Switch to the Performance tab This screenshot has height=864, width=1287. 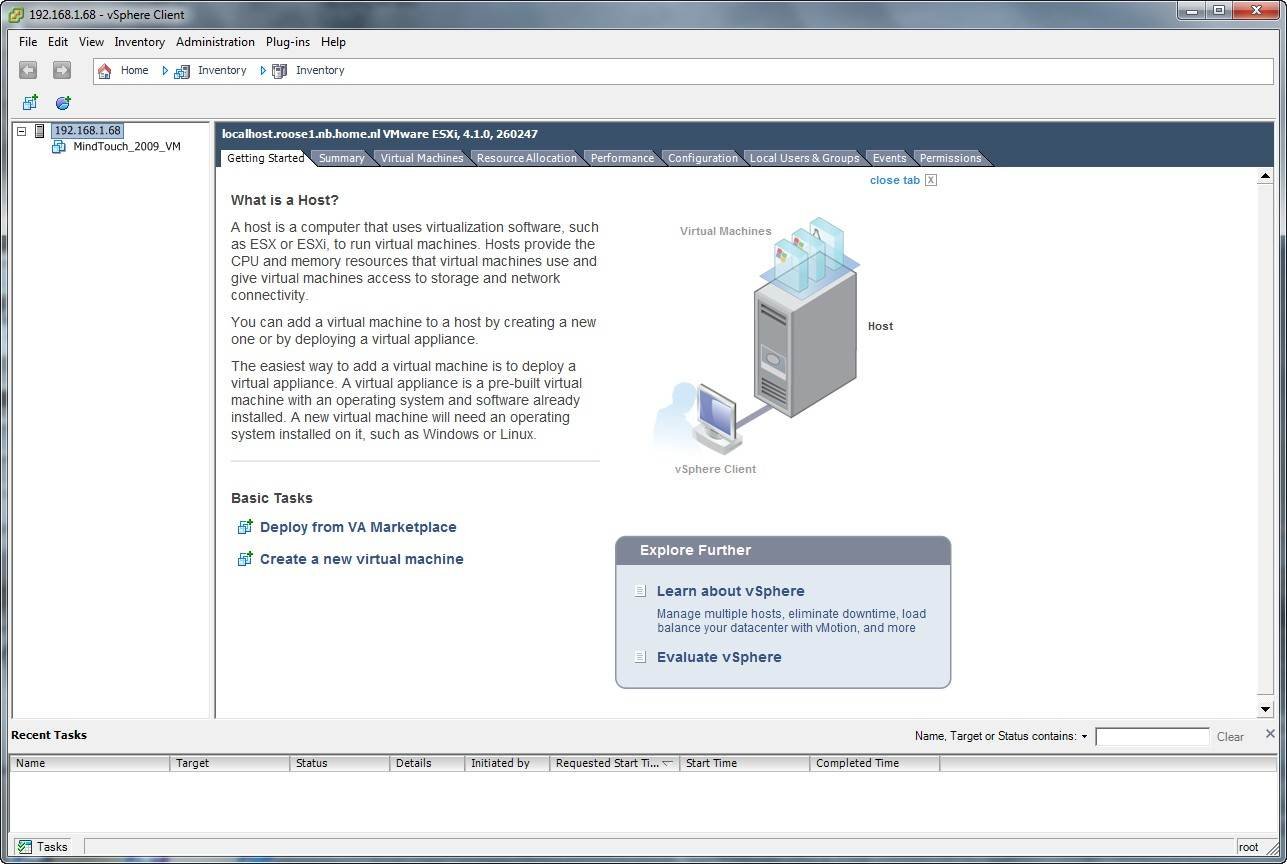(621, 158)
